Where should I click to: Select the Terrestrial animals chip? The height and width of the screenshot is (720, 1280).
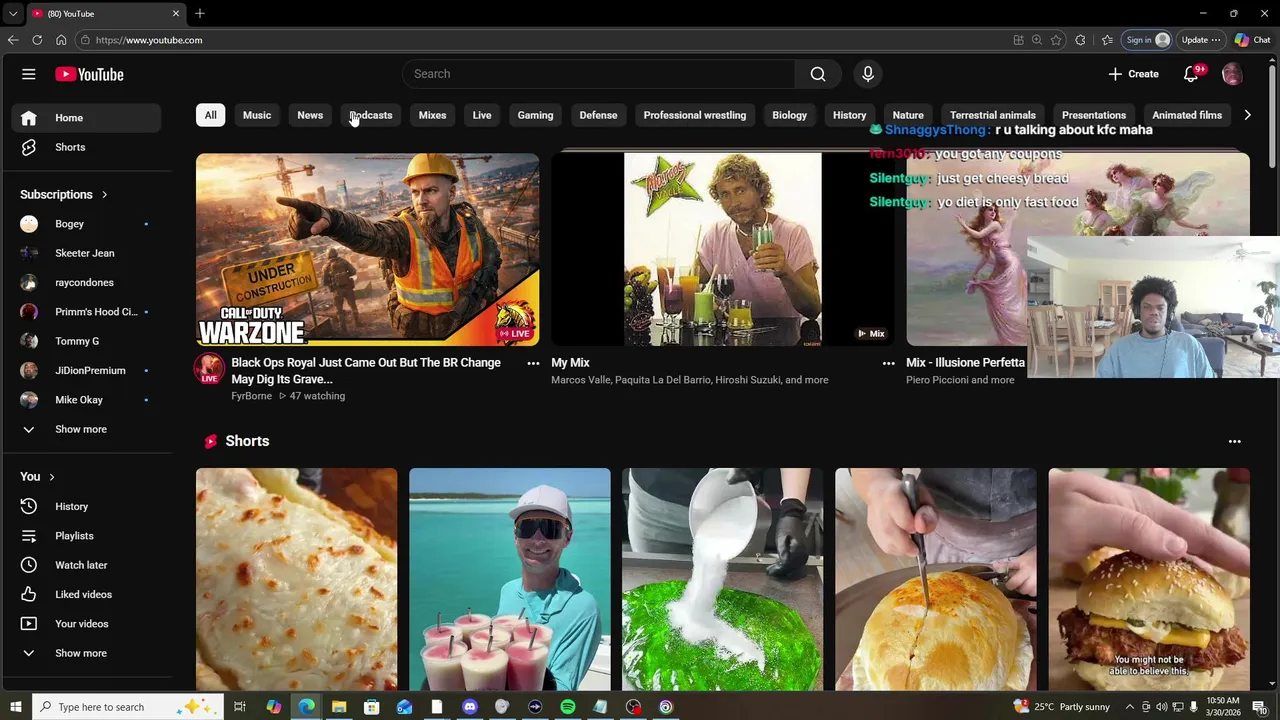pyautogui.click(x=993, y=115)
